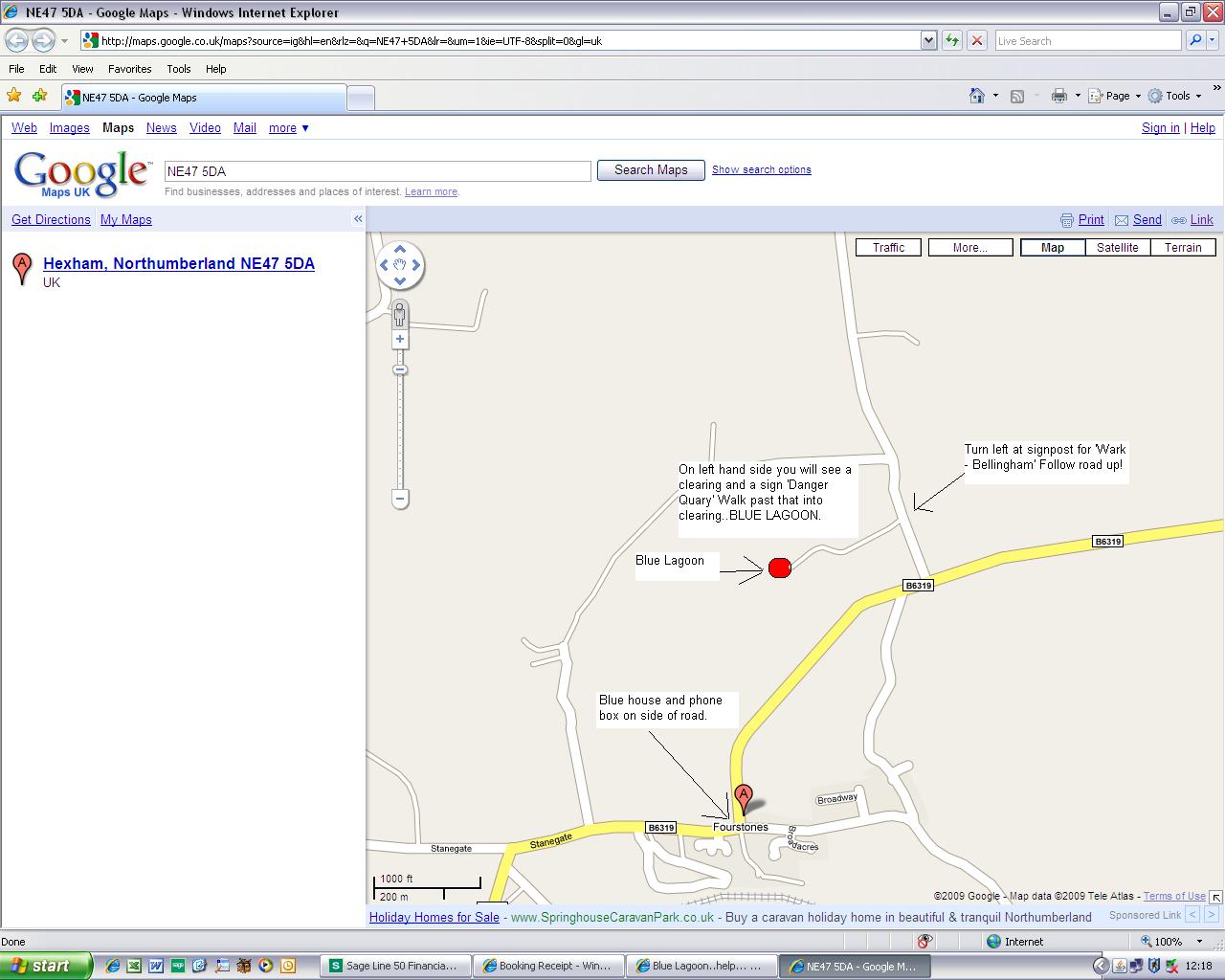Expand the More... map layers button
Viewport: 1225px width, 980px height.
click(969, 247)
